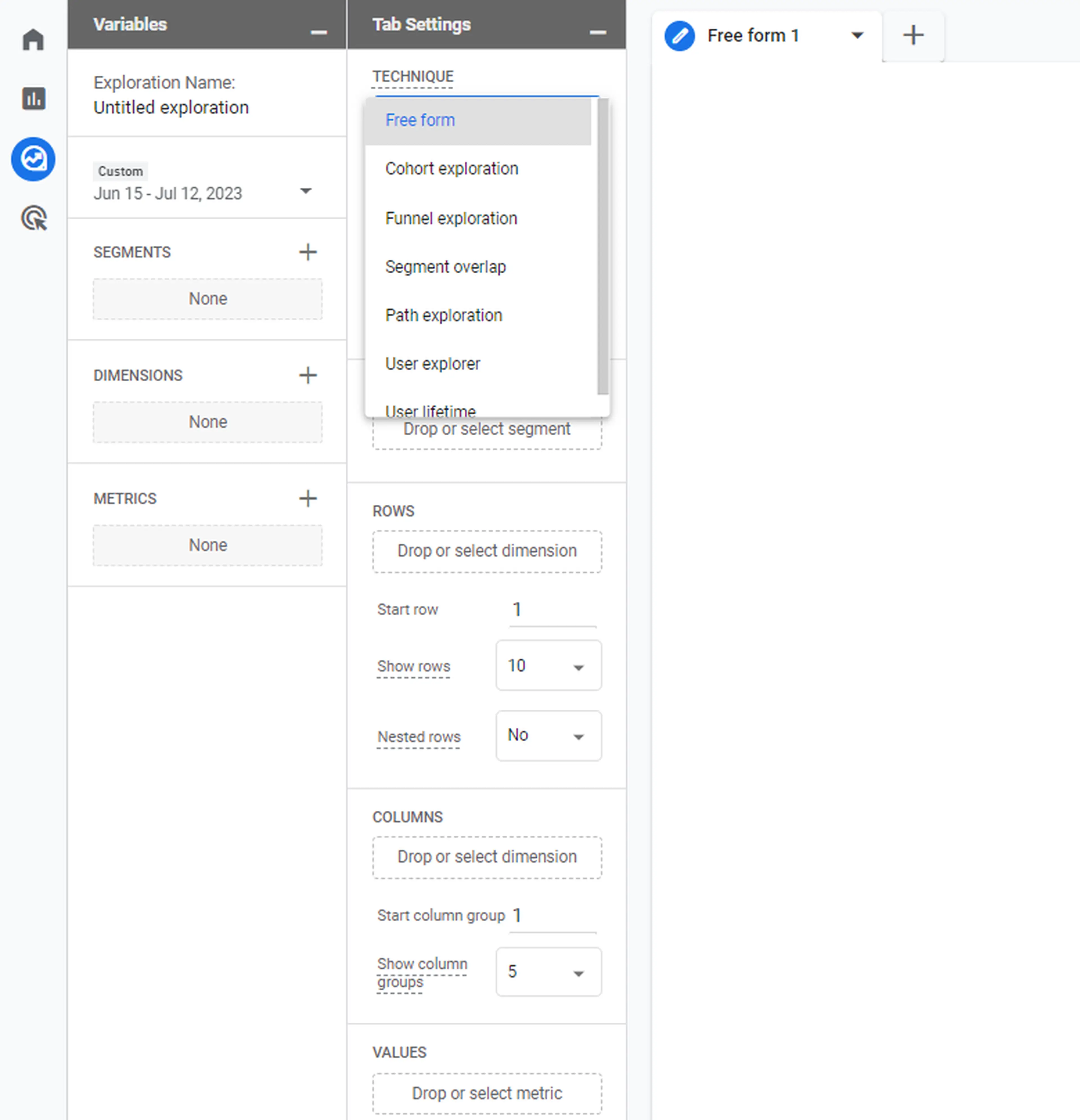The image size is (1080, 1120).
Task: Open Reports bar chart icon
Action: click(x=33, y=99)
